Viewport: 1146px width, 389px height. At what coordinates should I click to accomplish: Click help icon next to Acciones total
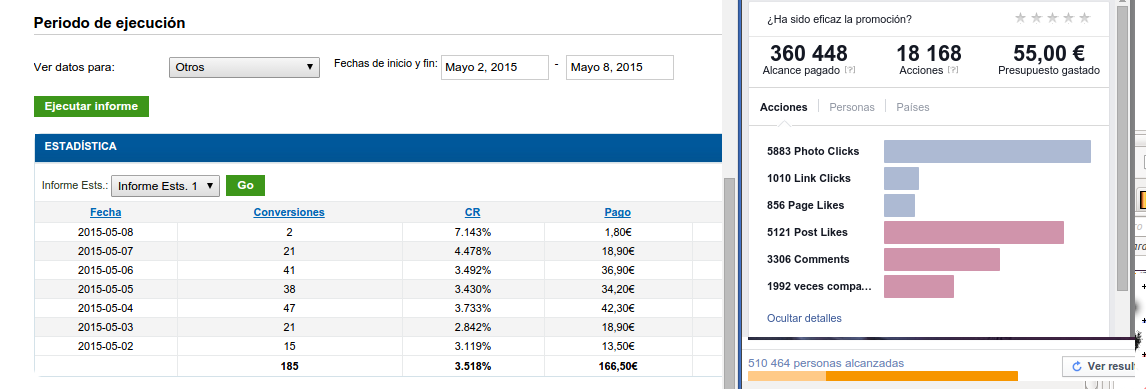(953, 70)
